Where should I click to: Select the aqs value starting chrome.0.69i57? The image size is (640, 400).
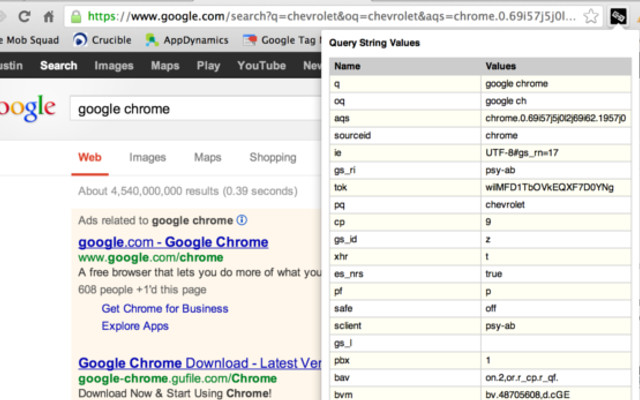pos(556,118)
